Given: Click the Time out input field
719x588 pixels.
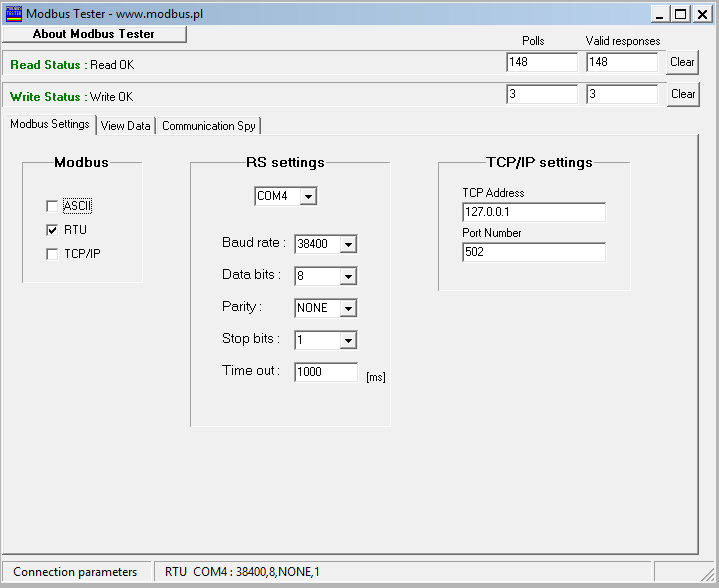Looking at the screenshot, I should click(326, 372).
